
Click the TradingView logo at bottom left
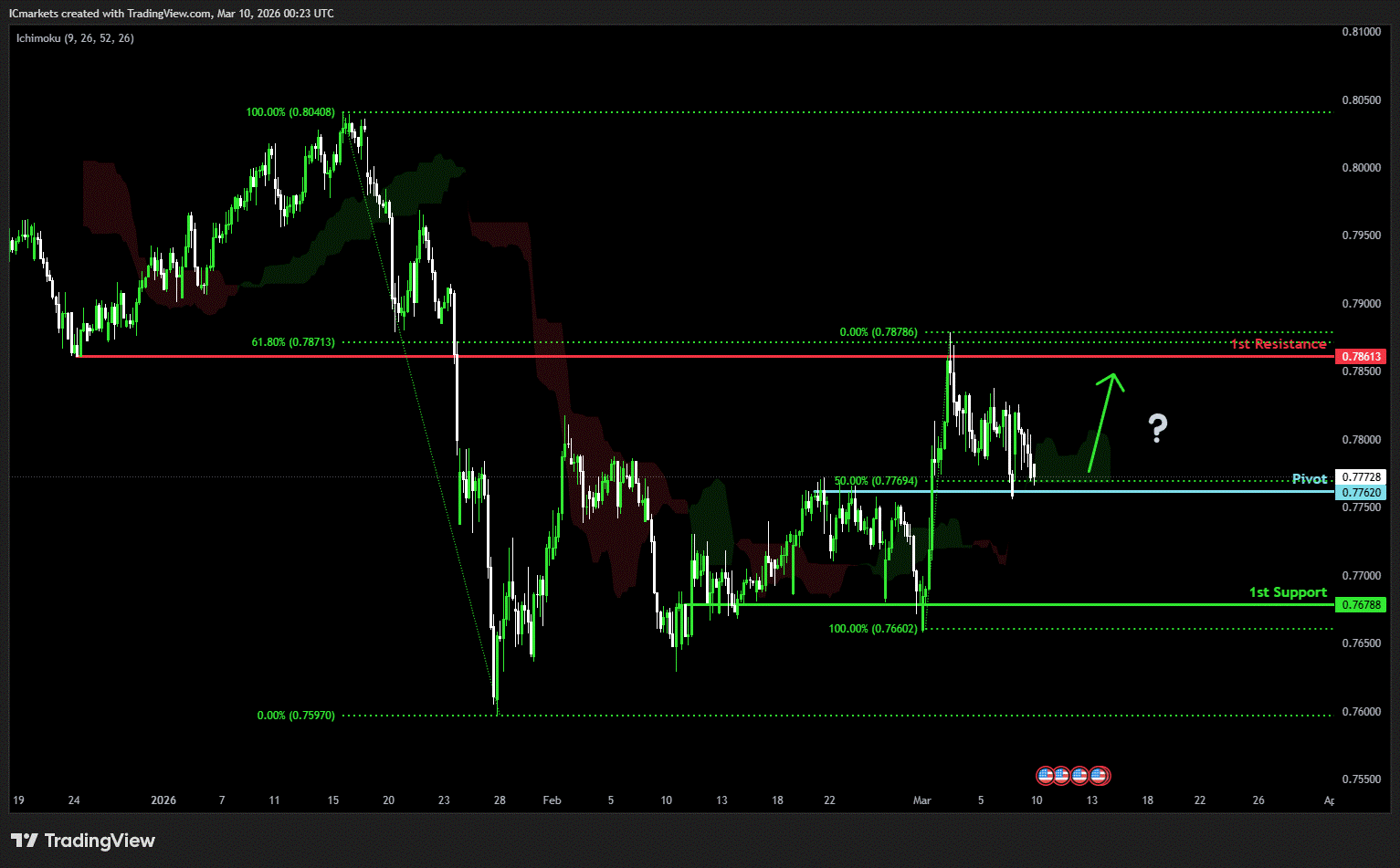83,841
